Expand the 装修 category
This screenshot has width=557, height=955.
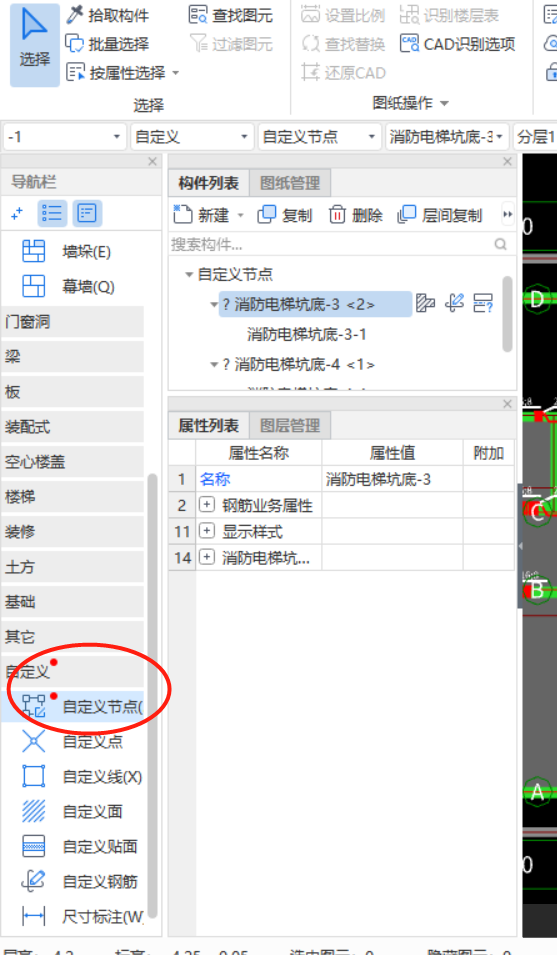(x=73, y=532)
